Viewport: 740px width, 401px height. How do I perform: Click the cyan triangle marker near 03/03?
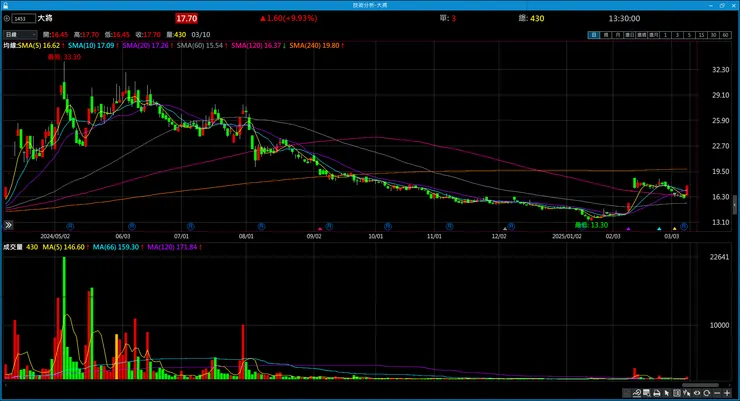pyautogui.click(x=659, y=229)
